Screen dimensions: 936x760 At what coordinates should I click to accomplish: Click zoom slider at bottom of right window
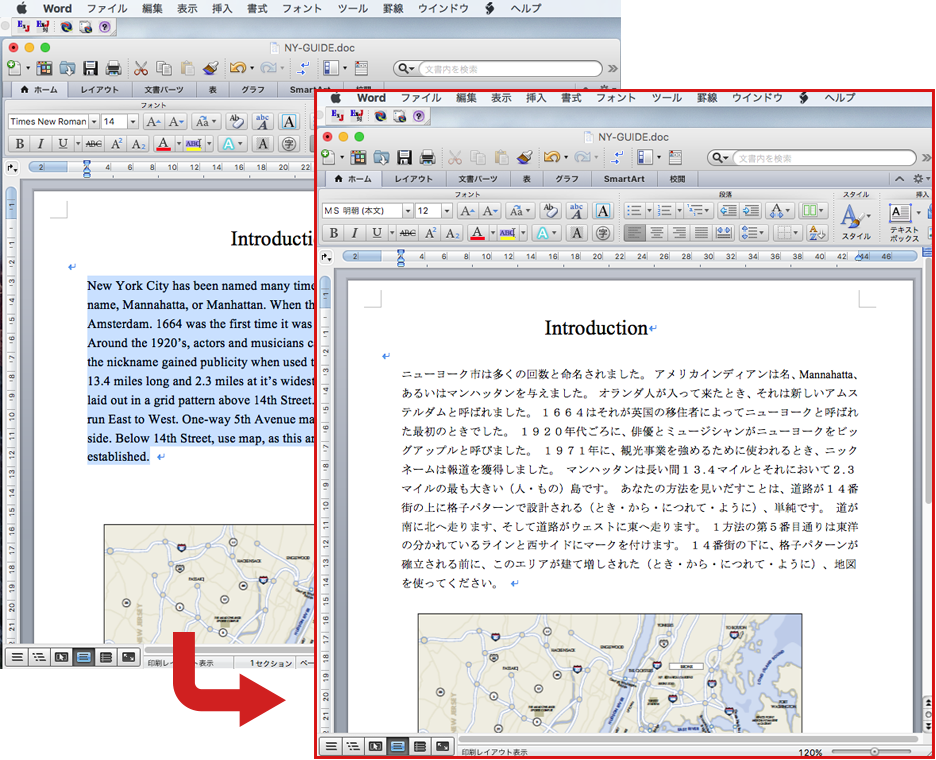click(x=874, y=752)
